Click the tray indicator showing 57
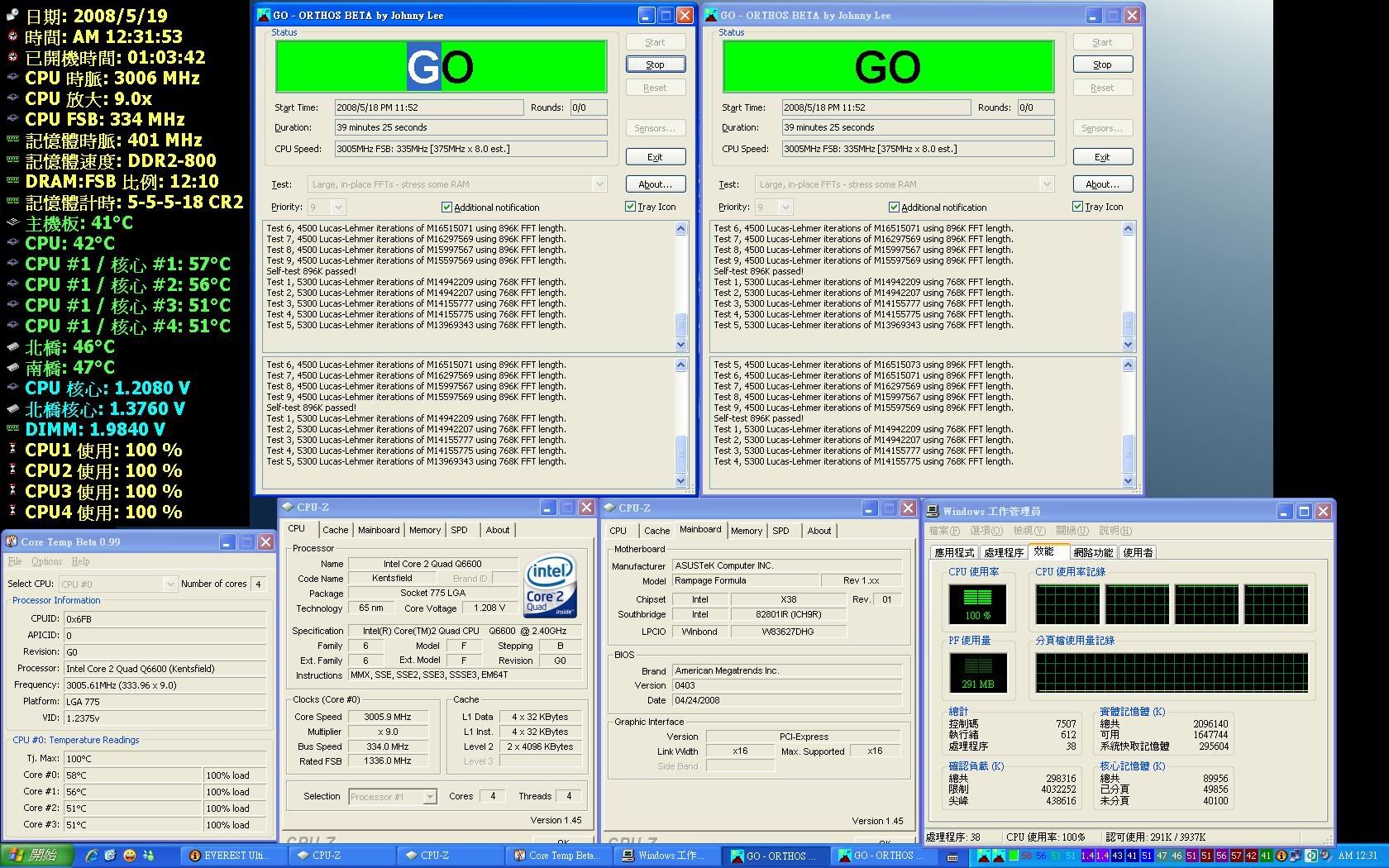 1236,856
